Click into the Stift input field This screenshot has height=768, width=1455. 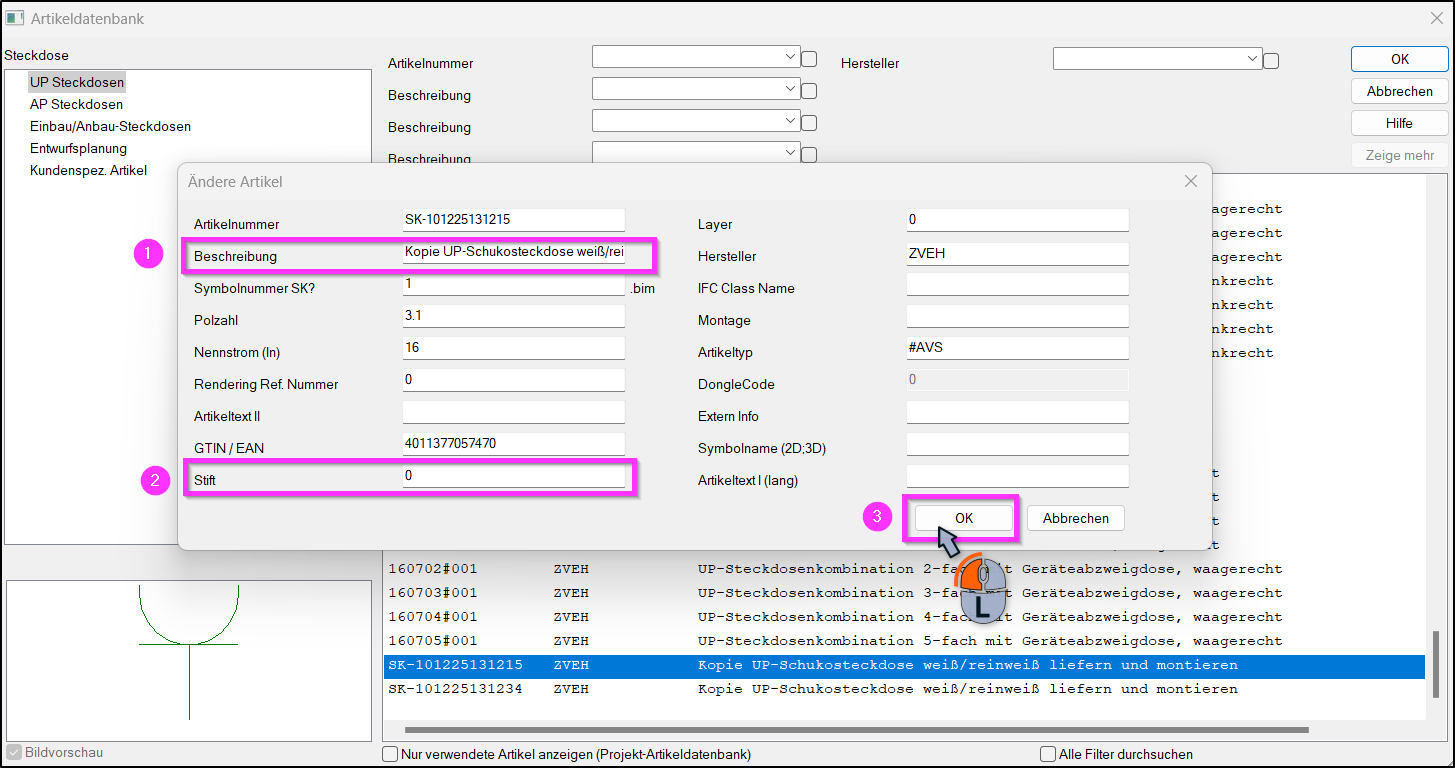(514, 476)
